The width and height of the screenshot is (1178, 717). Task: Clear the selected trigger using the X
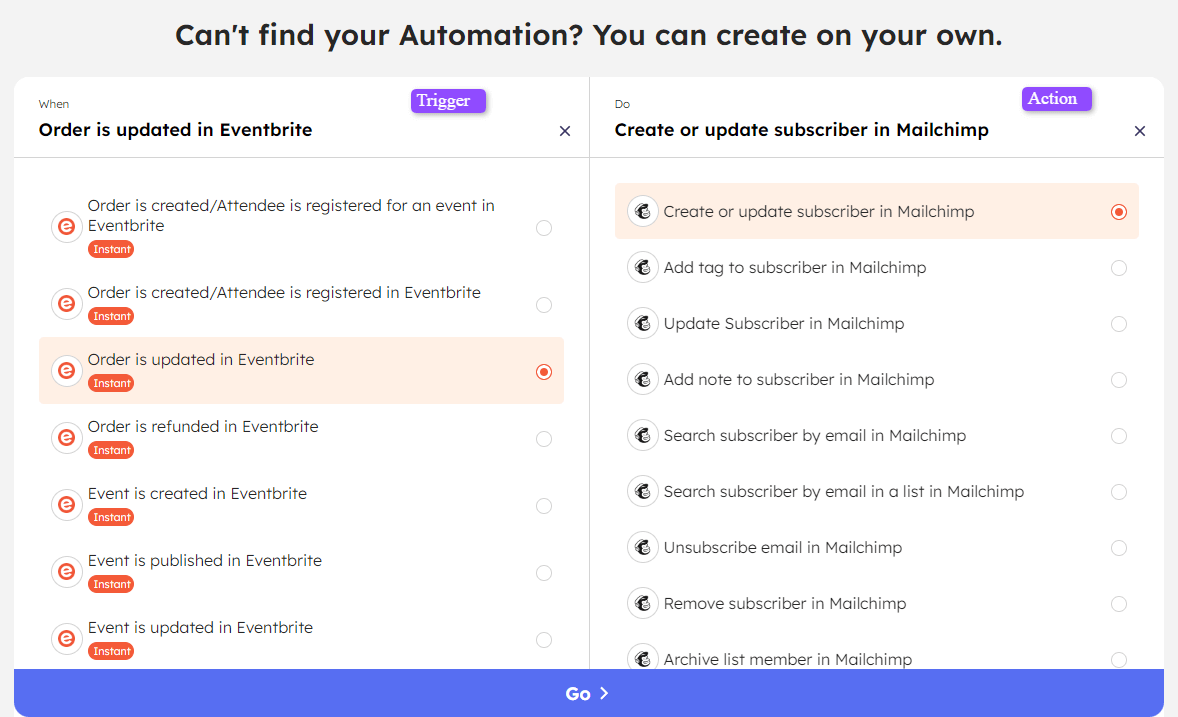pos(565,130)
